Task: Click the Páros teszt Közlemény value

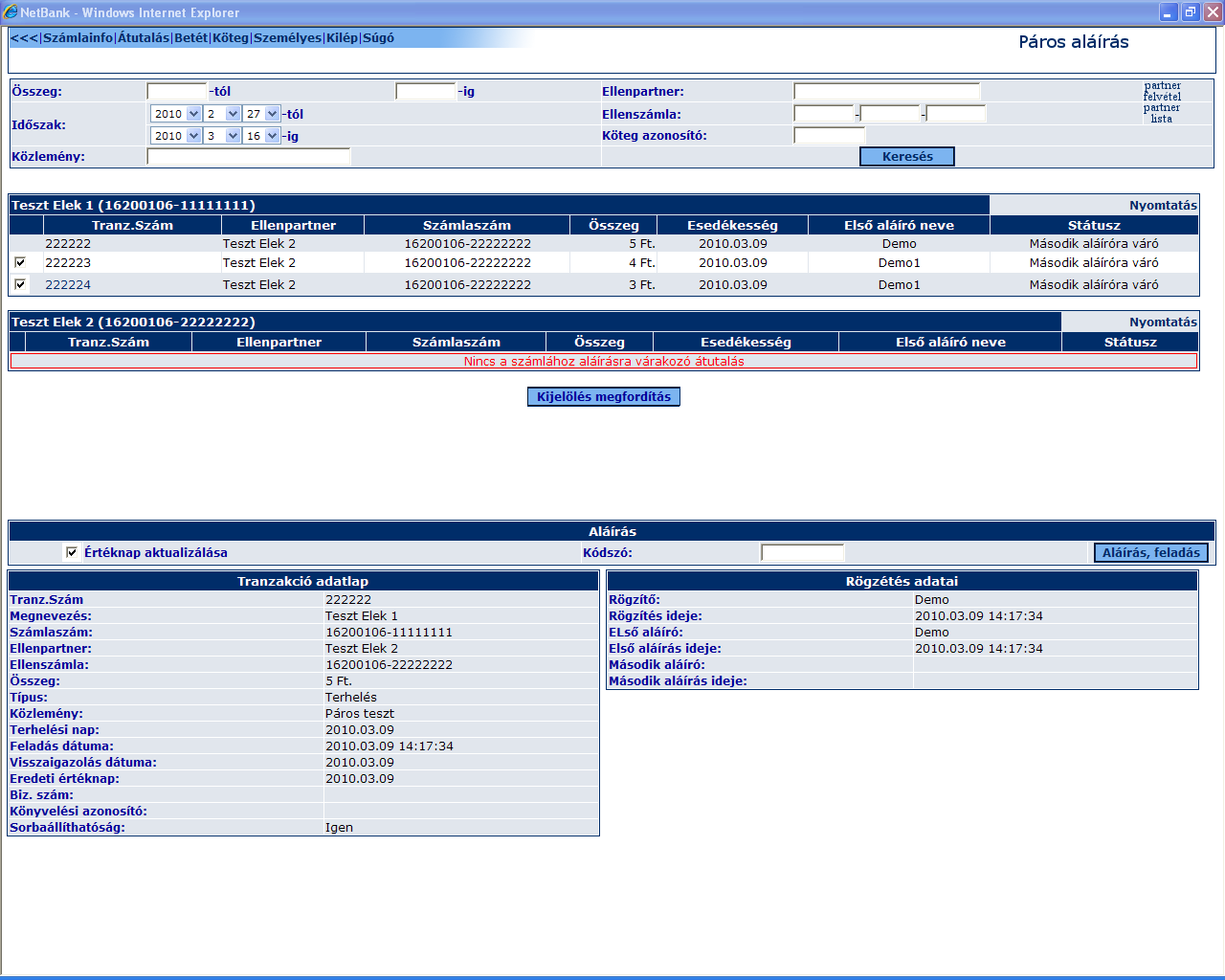Action: [x=360, y=713]
